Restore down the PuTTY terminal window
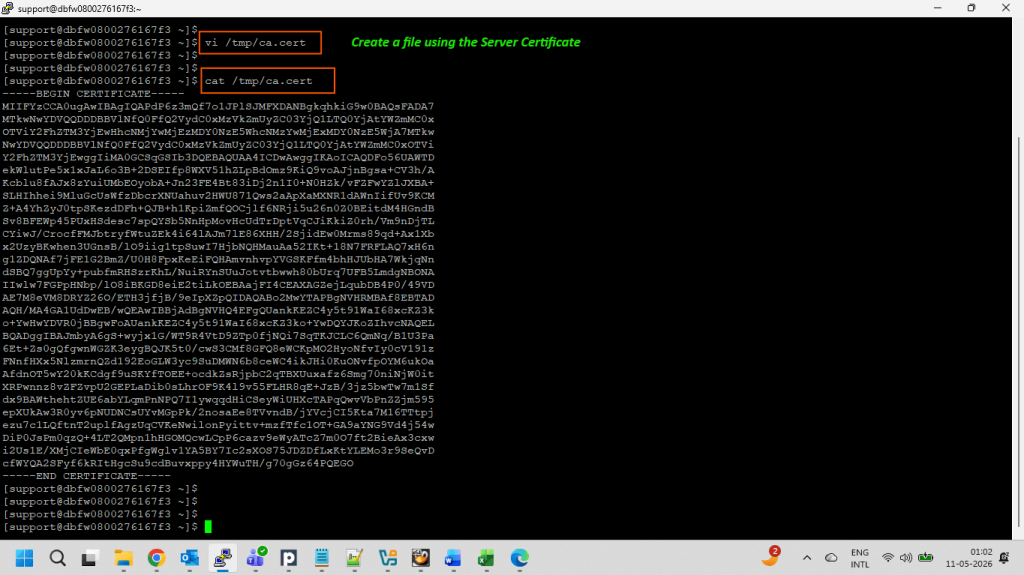This screenshot has height=575, width=1024. 972,8
